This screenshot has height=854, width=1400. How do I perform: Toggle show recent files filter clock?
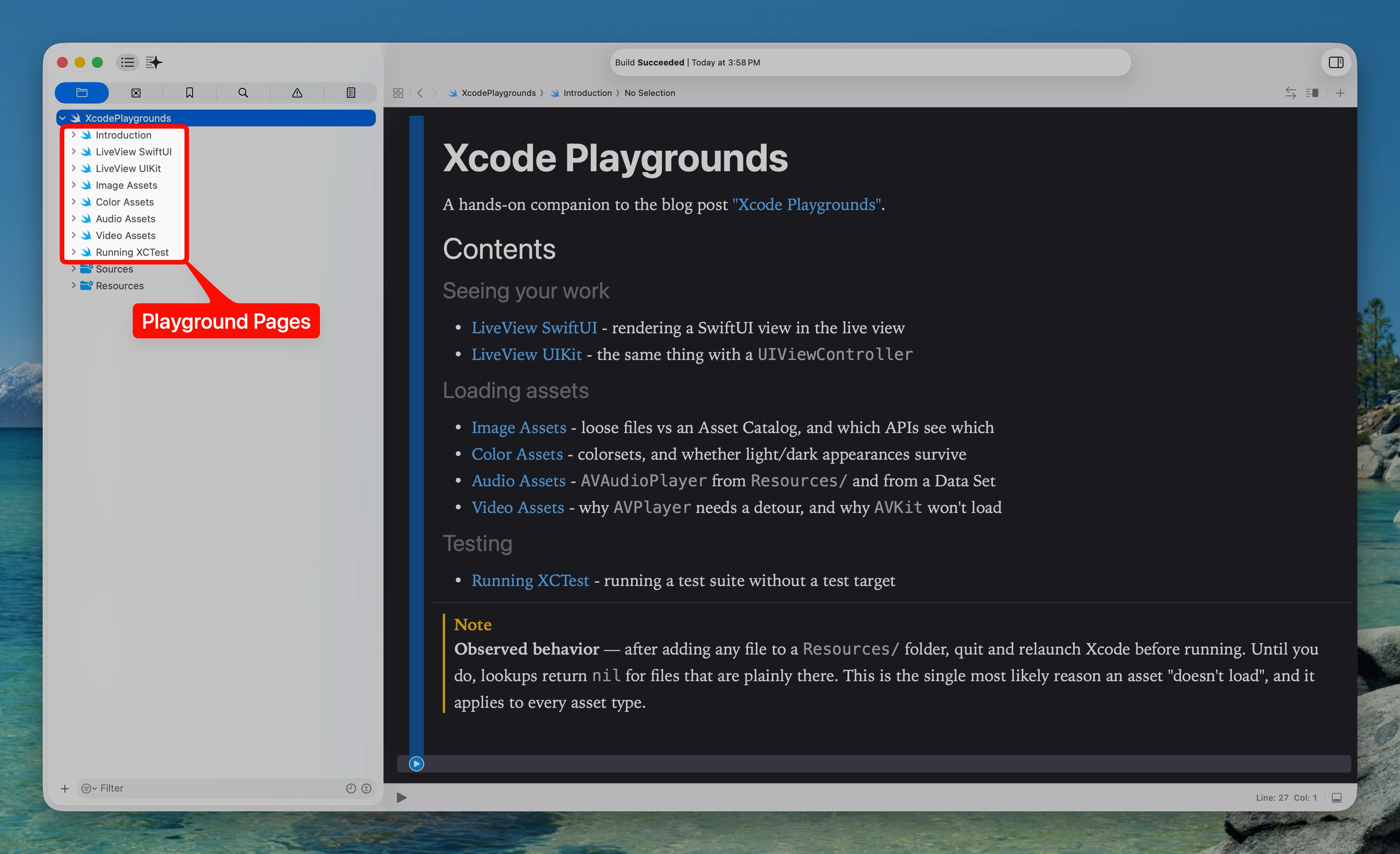(350, 788)
